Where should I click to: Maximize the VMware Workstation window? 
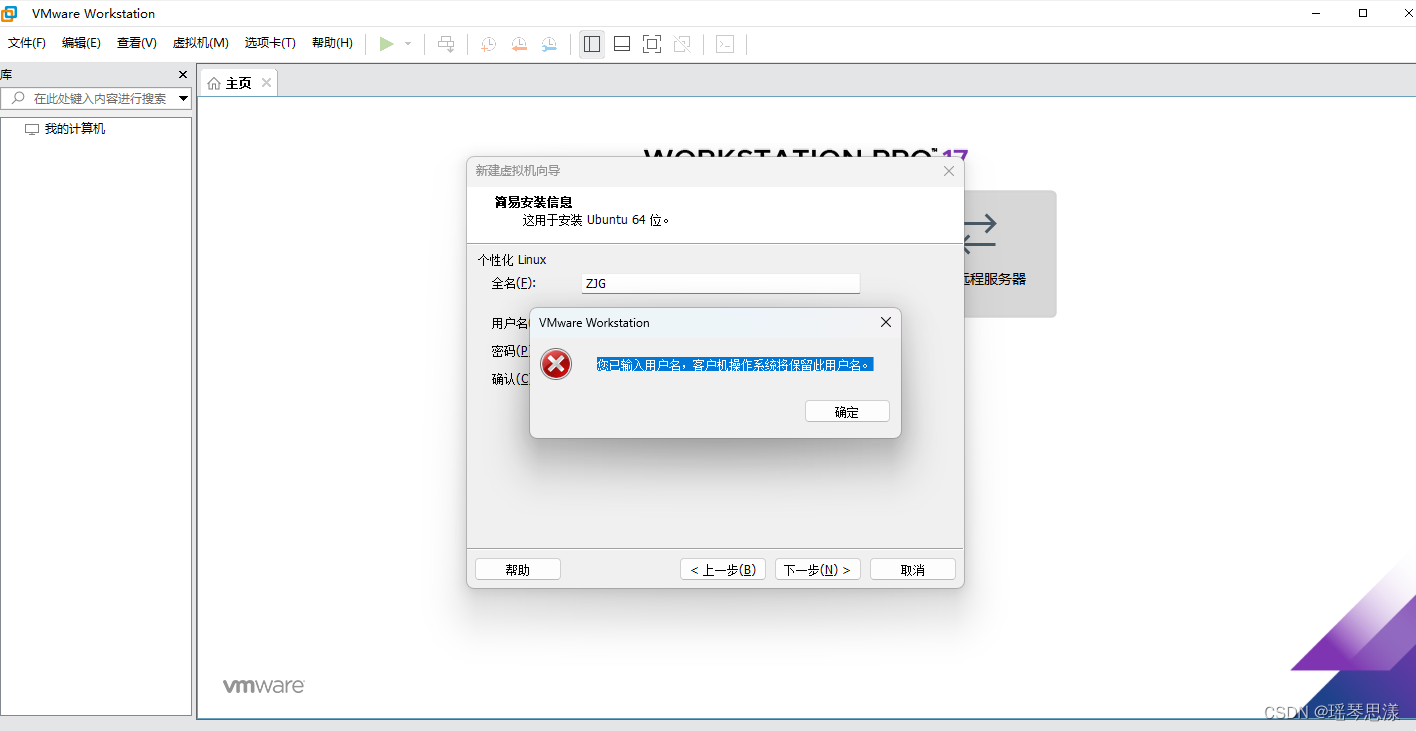[1363, 13]
